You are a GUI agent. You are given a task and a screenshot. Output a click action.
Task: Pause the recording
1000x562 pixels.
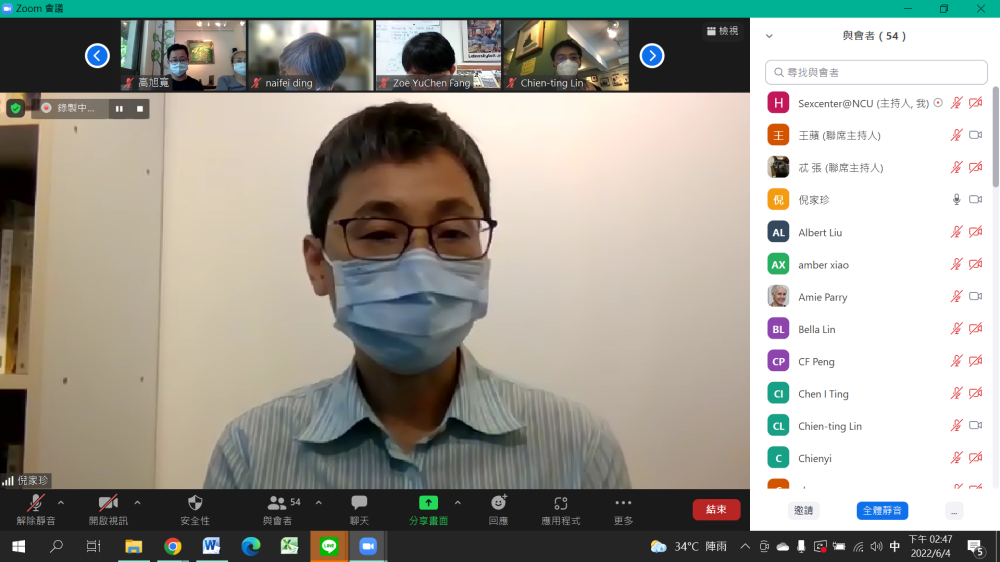pyautogui.click(x=119, y=108)
